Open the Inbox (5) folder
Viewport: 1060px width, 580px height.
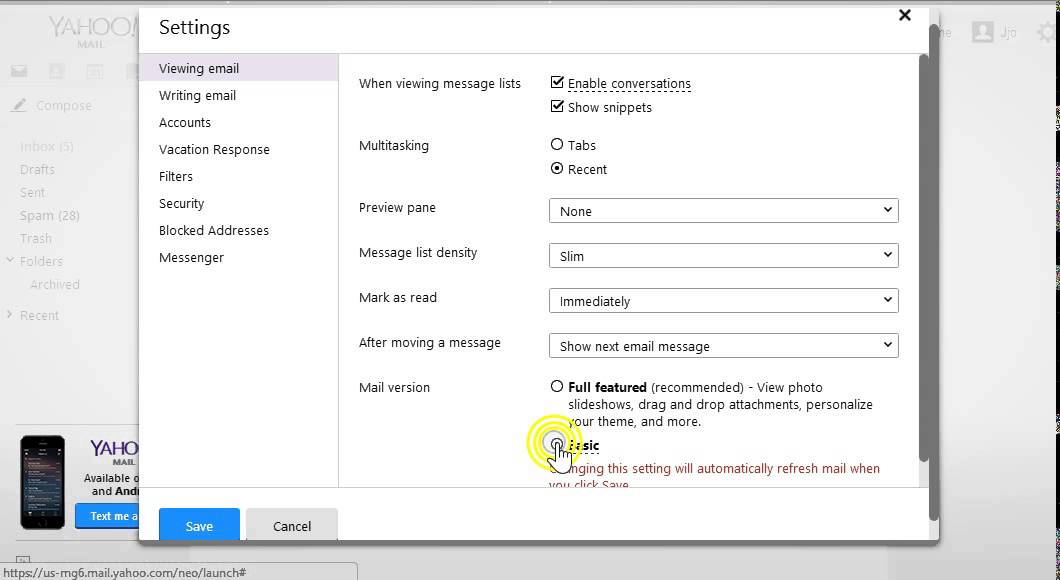47,146
